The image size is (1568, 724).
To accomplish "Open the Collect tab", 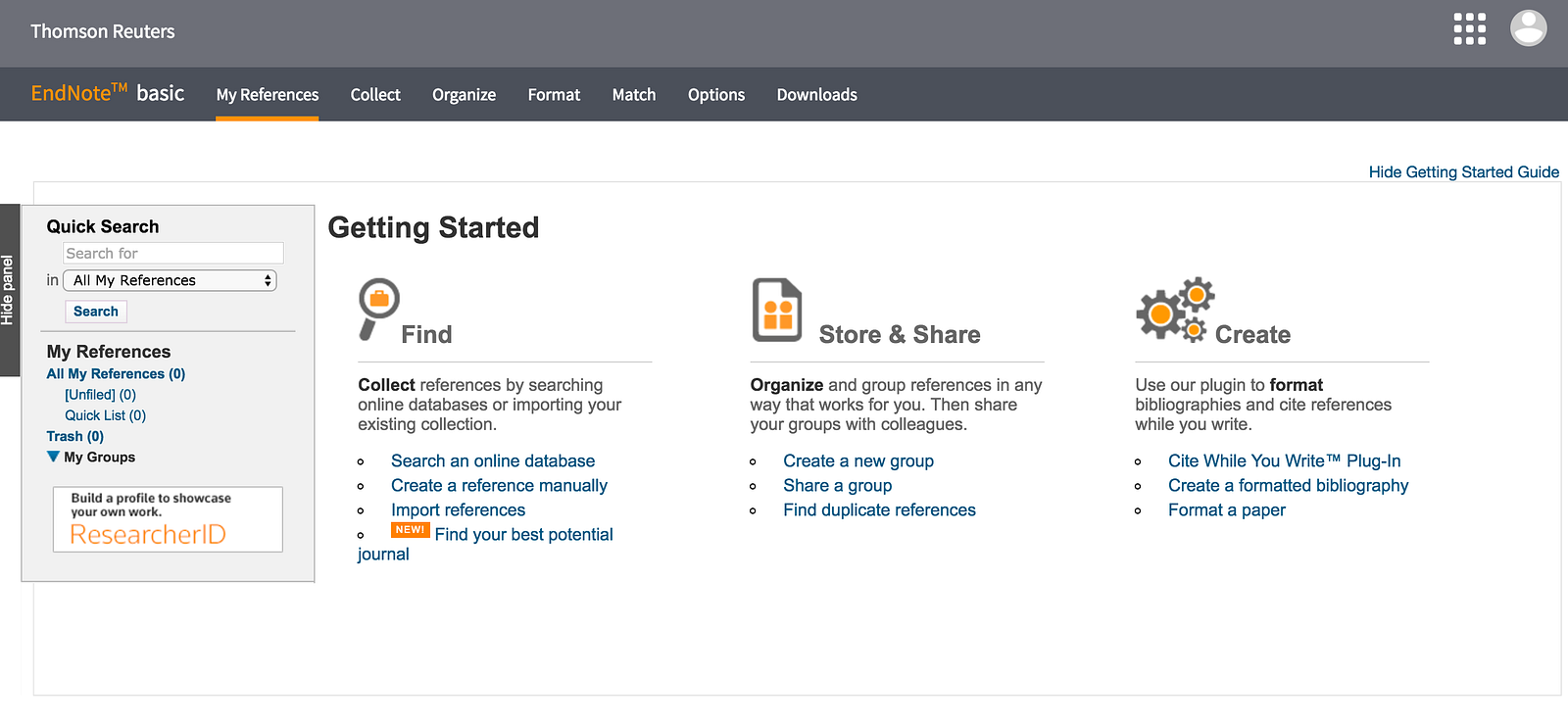I will pyautogui.click(x=375, y=95).
